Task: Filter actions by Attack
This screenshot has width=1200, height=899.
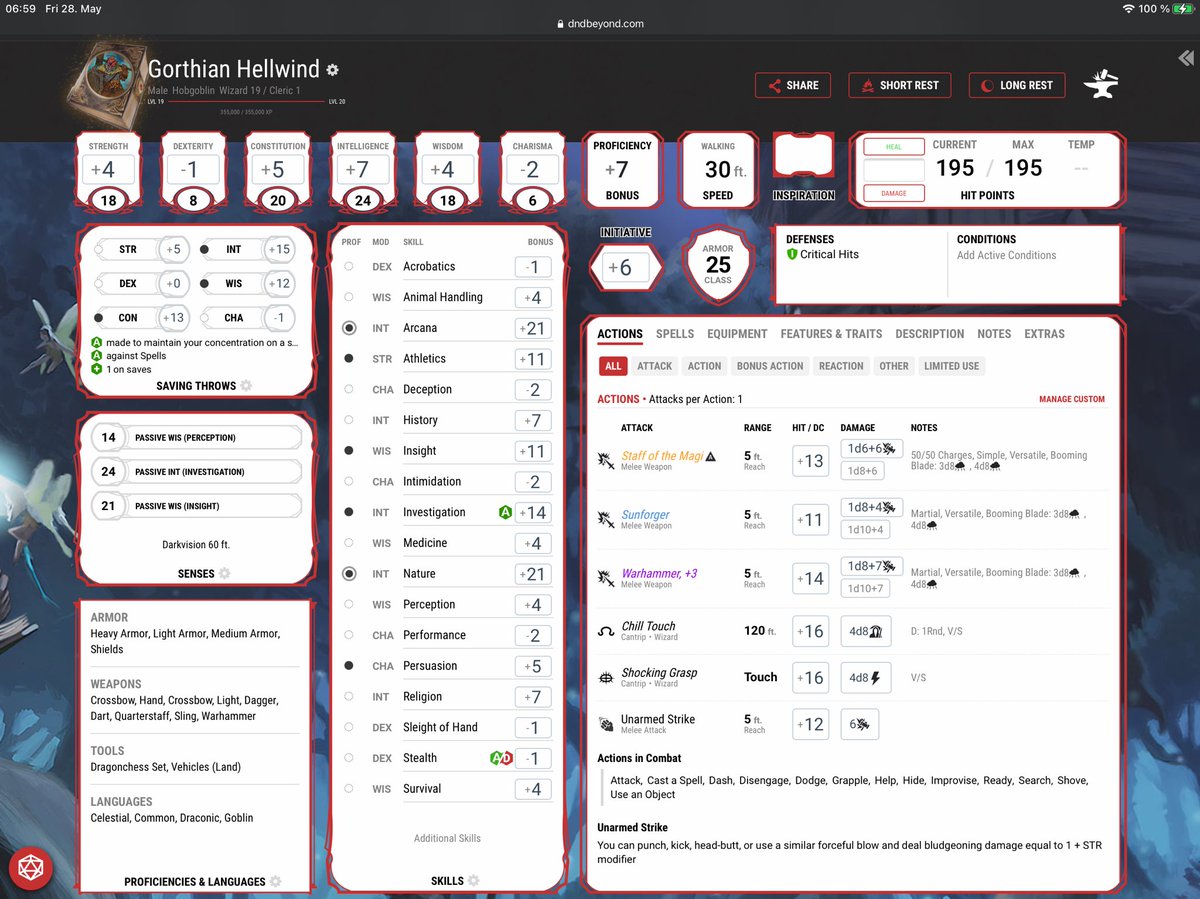Action: point(655,366)
